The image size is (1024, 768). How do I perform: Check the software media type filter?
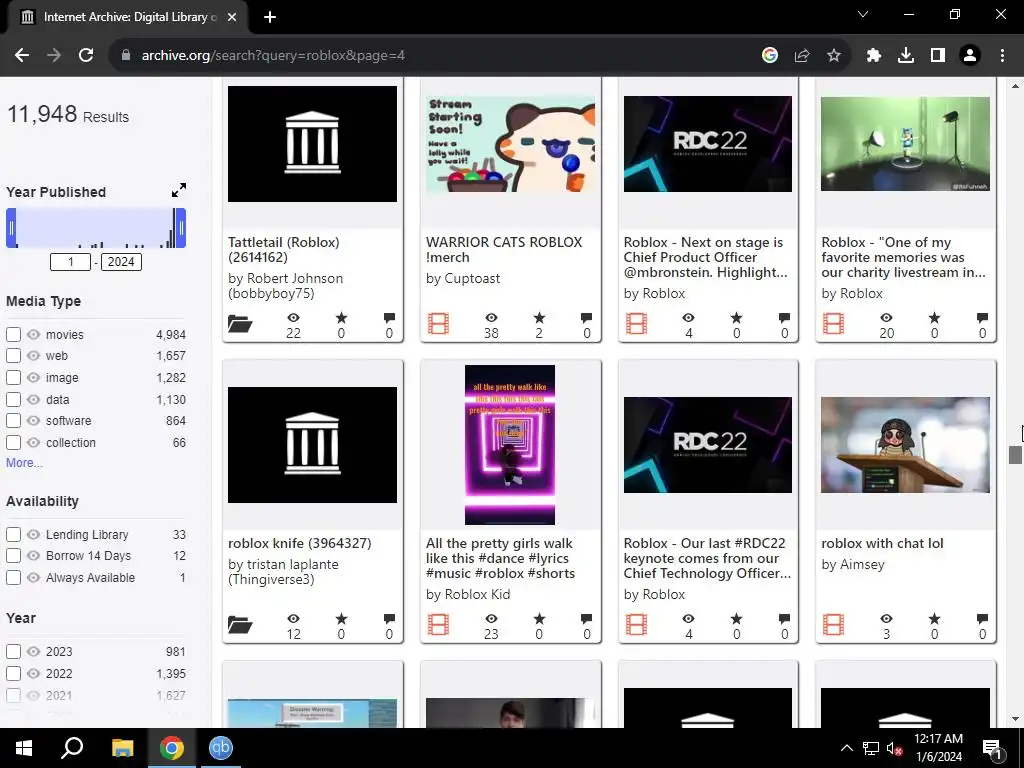click(x=13, y=421)
